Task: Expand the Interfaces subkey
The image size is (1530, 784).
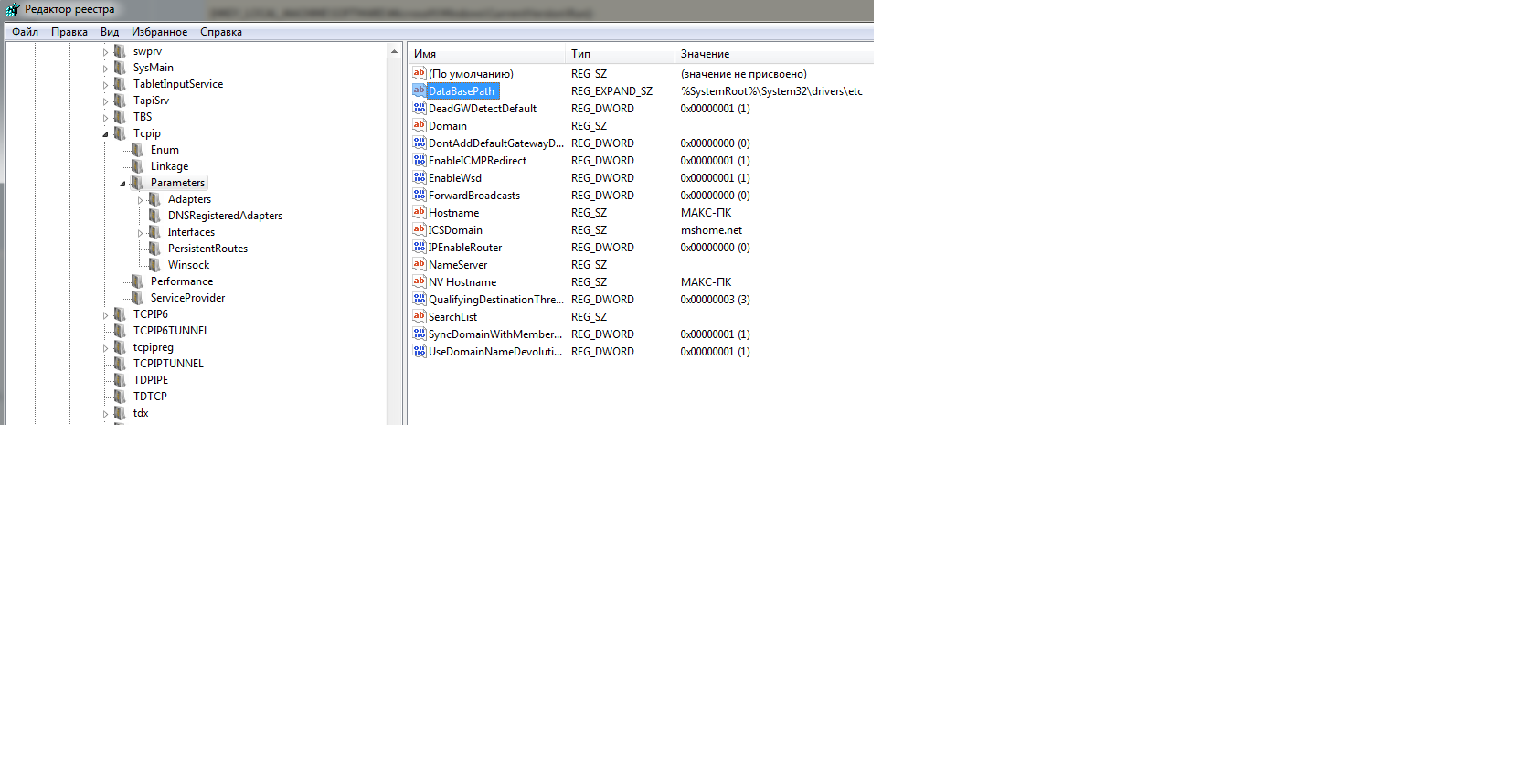Action: pyautogui.click(x=140, y=233)
